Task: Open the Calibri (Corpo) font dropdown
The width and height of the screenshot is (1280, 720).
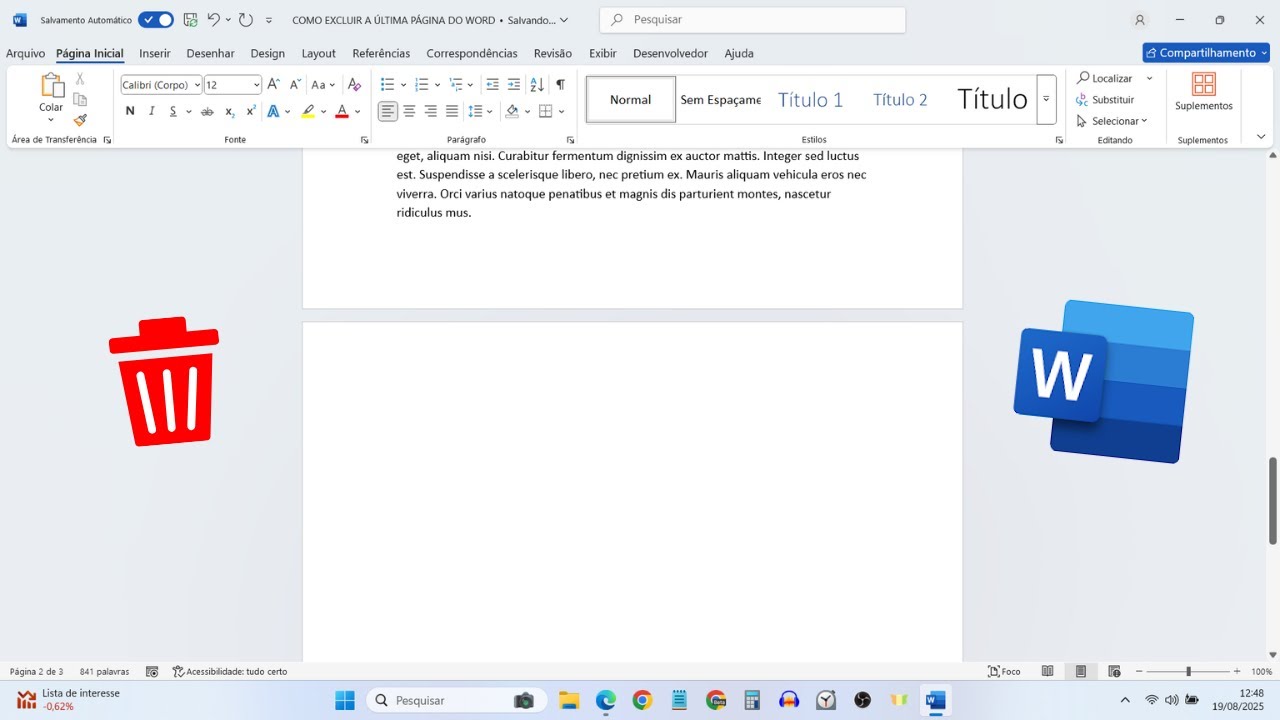Action: 197,85
